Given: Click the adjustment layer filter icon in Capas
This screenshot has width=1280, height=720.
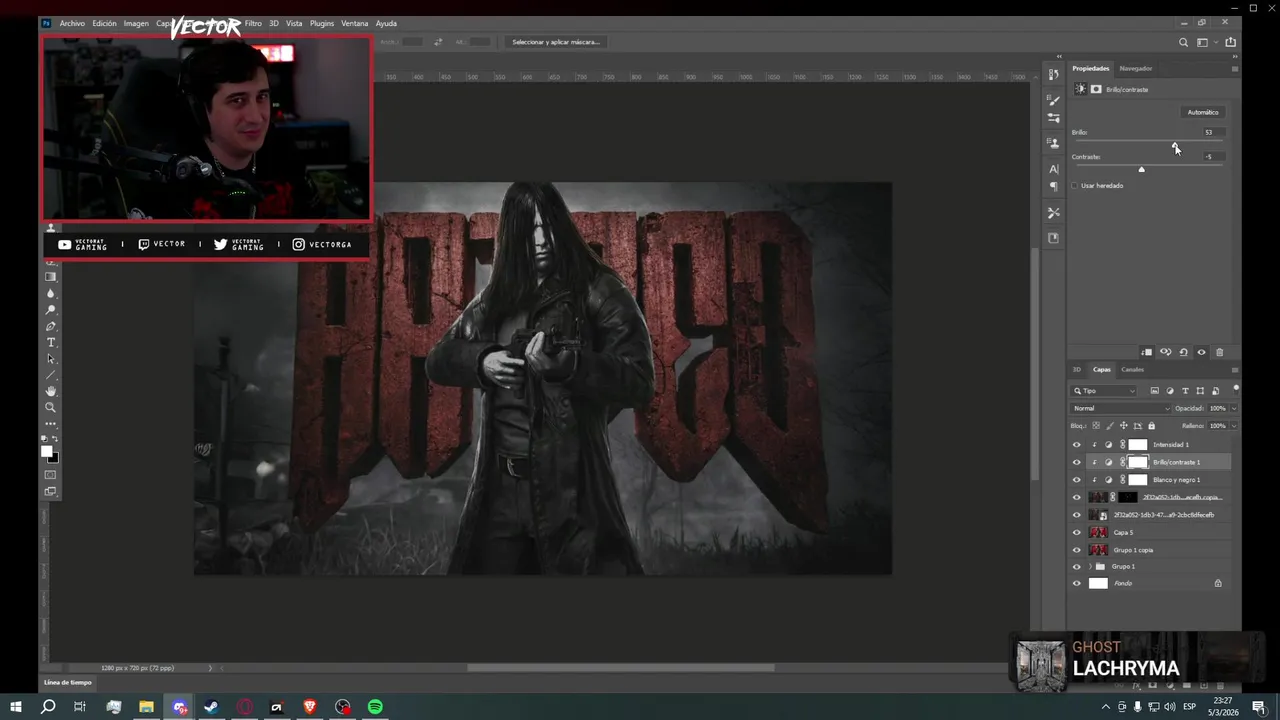Looking at the screenshot, I should point(1170,391).
